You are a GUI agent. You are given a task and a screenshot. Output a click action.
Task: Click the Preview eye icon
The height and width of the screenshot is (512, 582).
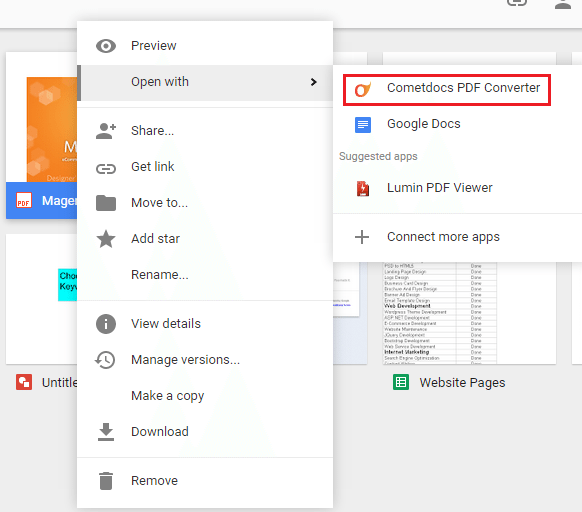[106, 46]
